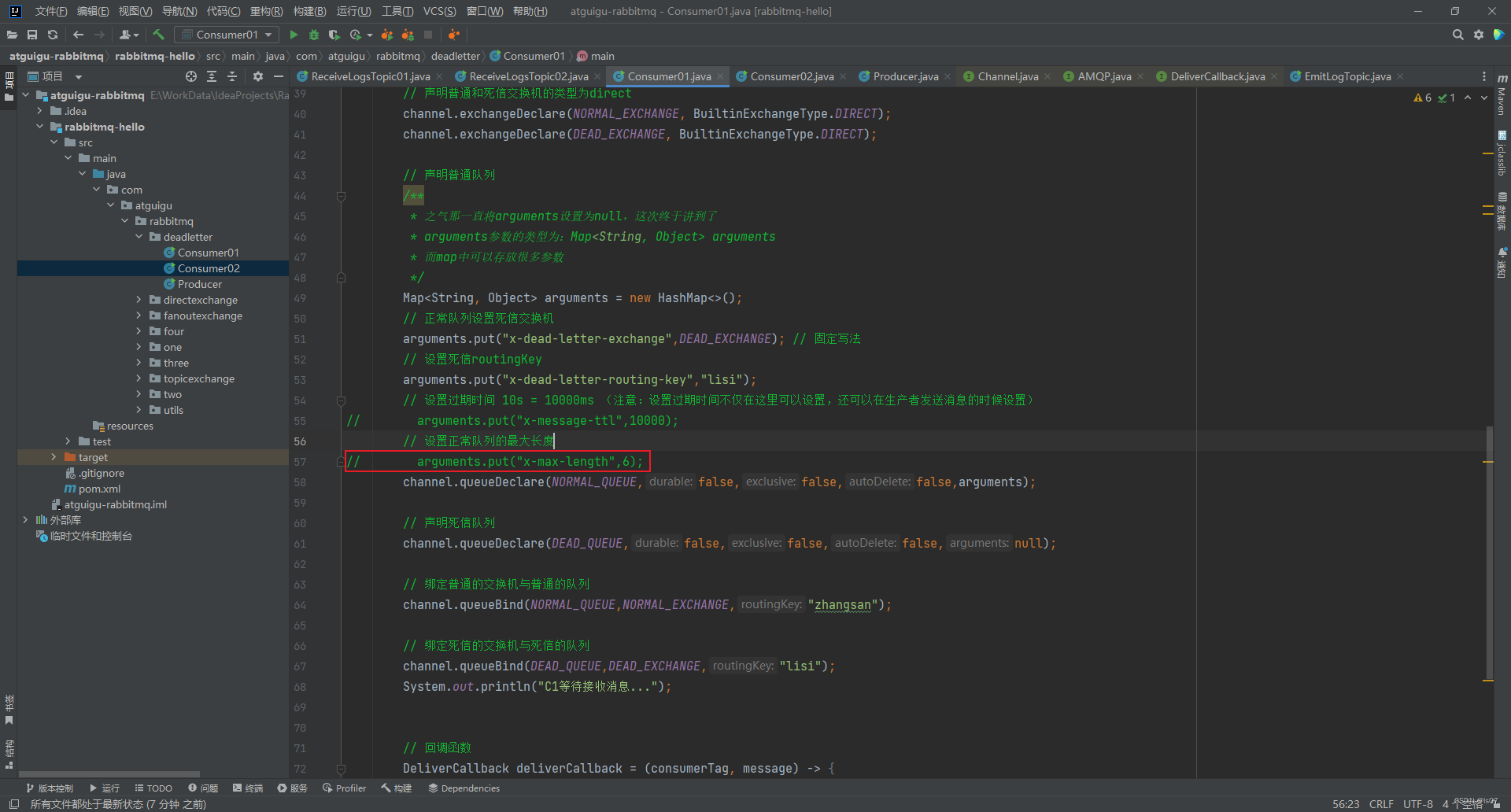Image resolution: width=1511 pixels, height=812 pixels.
Task: Expand the fanoutexchange package
Action: pos(139,316)
